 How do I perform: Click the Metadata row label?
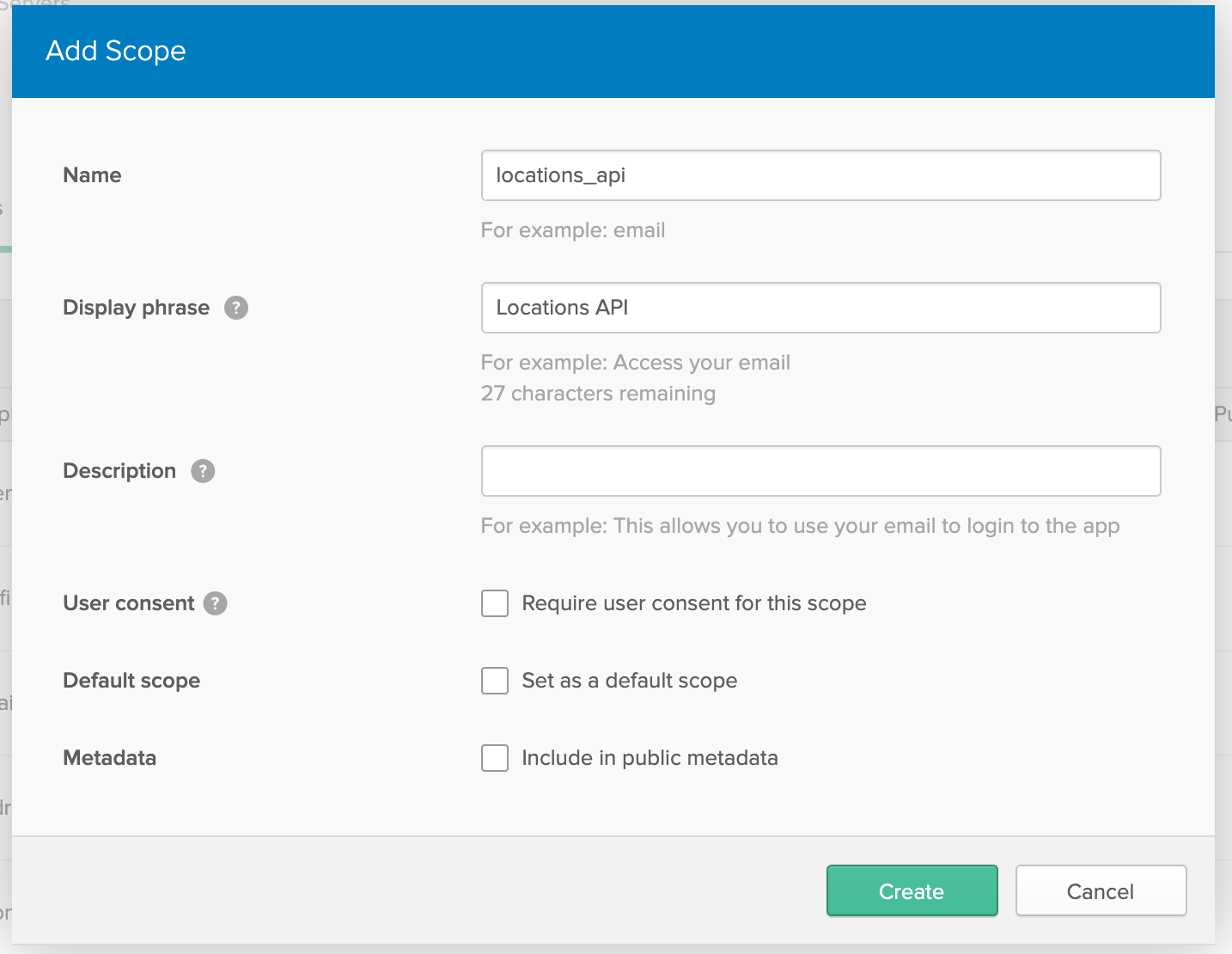109,758
